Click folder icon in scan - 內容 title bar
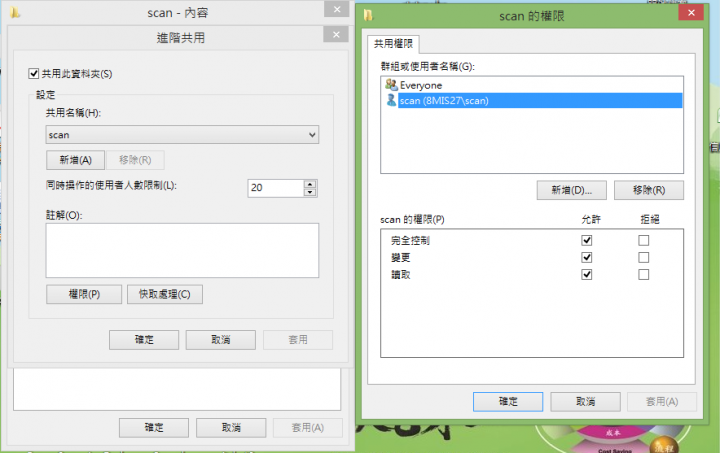720x453 pixels. (15, 12)
